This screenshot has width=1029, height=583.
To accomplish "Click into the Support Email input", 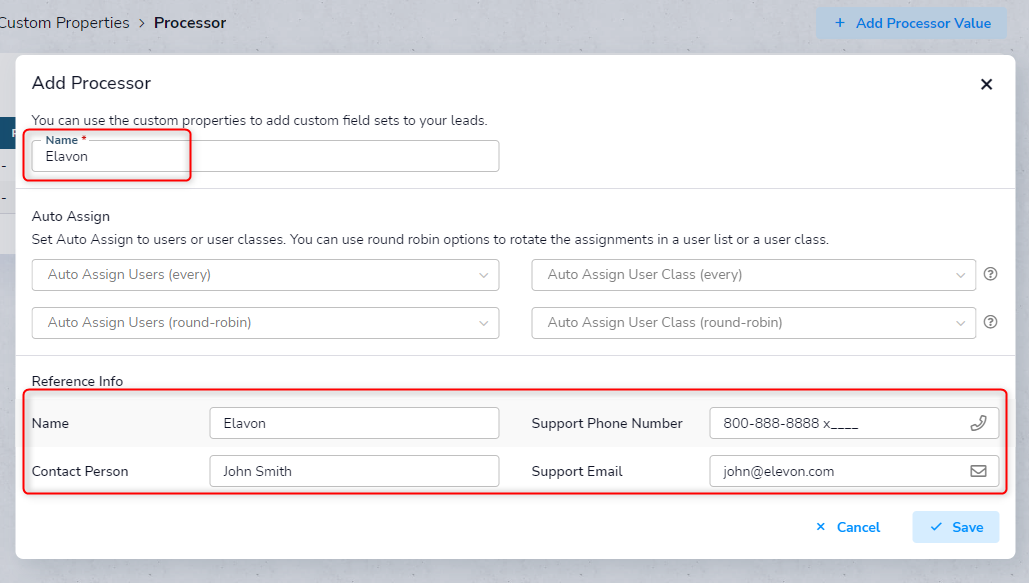I will click(x=854, y=471).
